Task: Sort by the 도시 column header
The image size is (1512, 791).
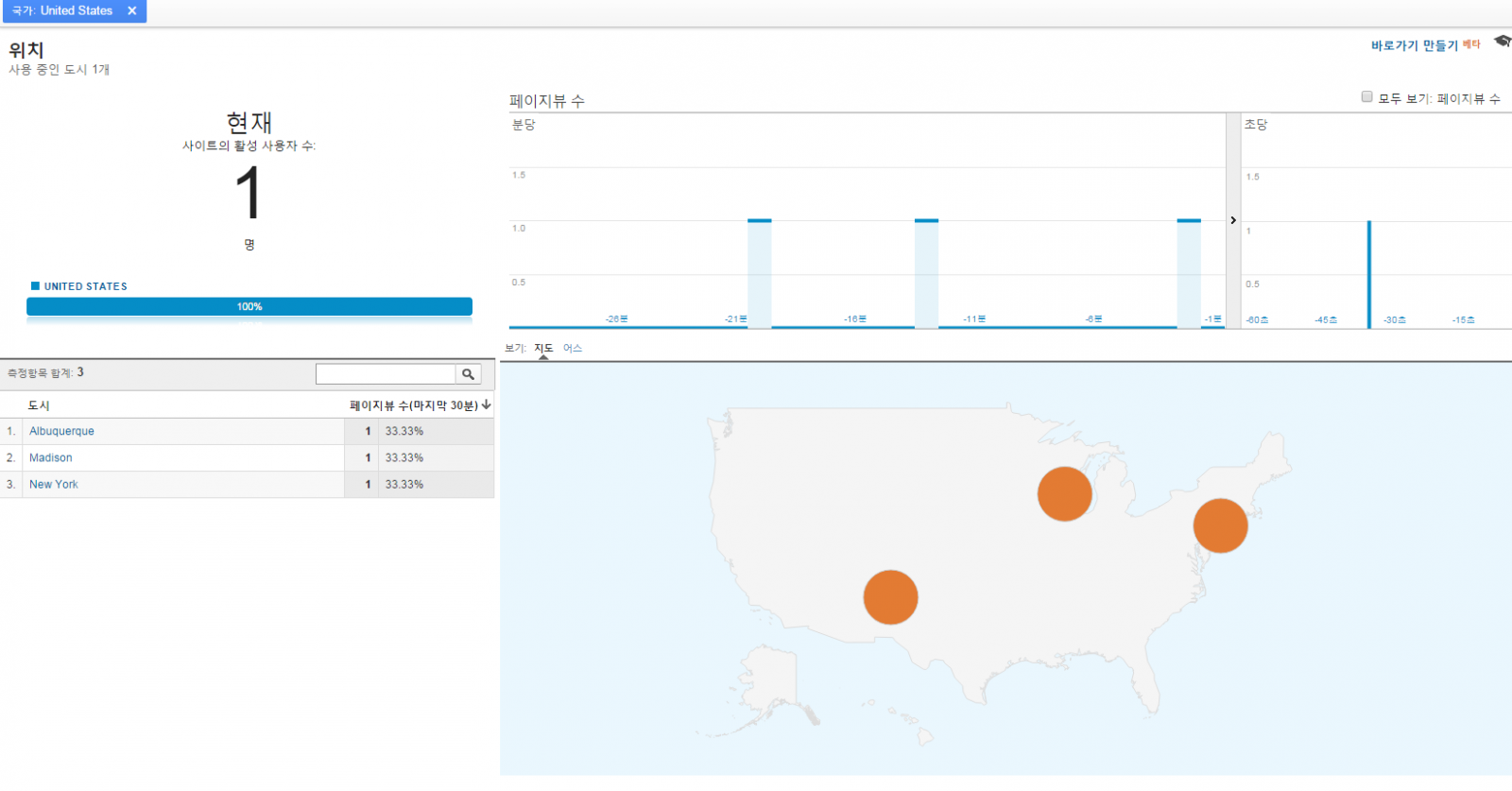Action: 39,405
